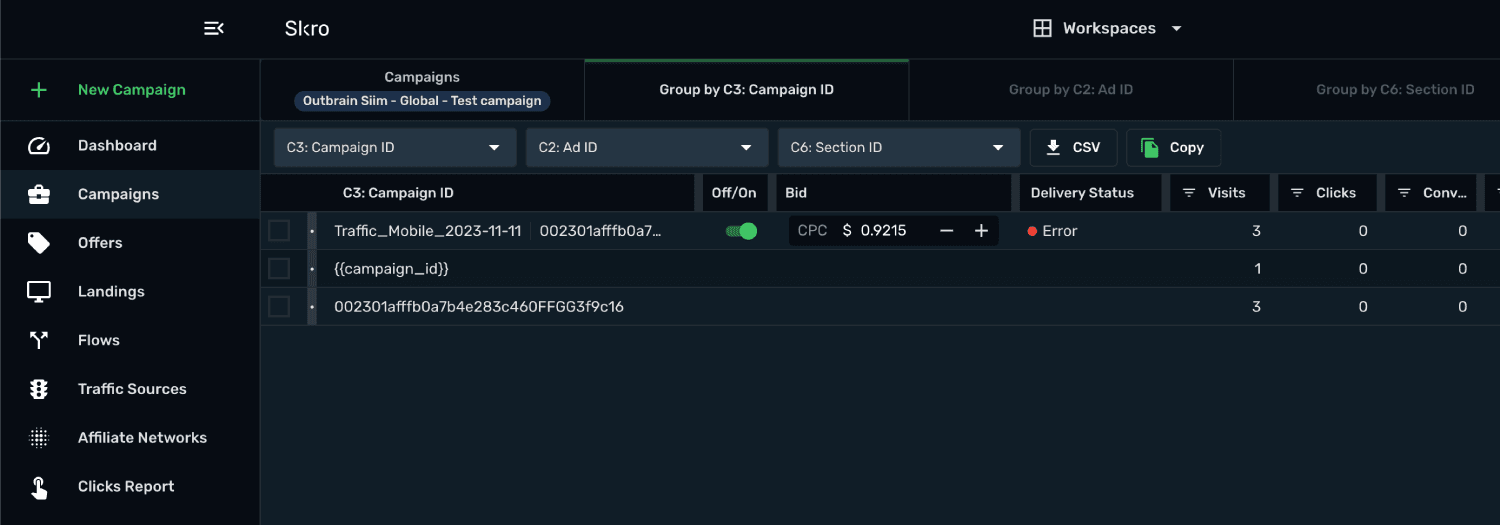Click the Off/On column header
1500x525 pixels.
click(x=734, y=193)
